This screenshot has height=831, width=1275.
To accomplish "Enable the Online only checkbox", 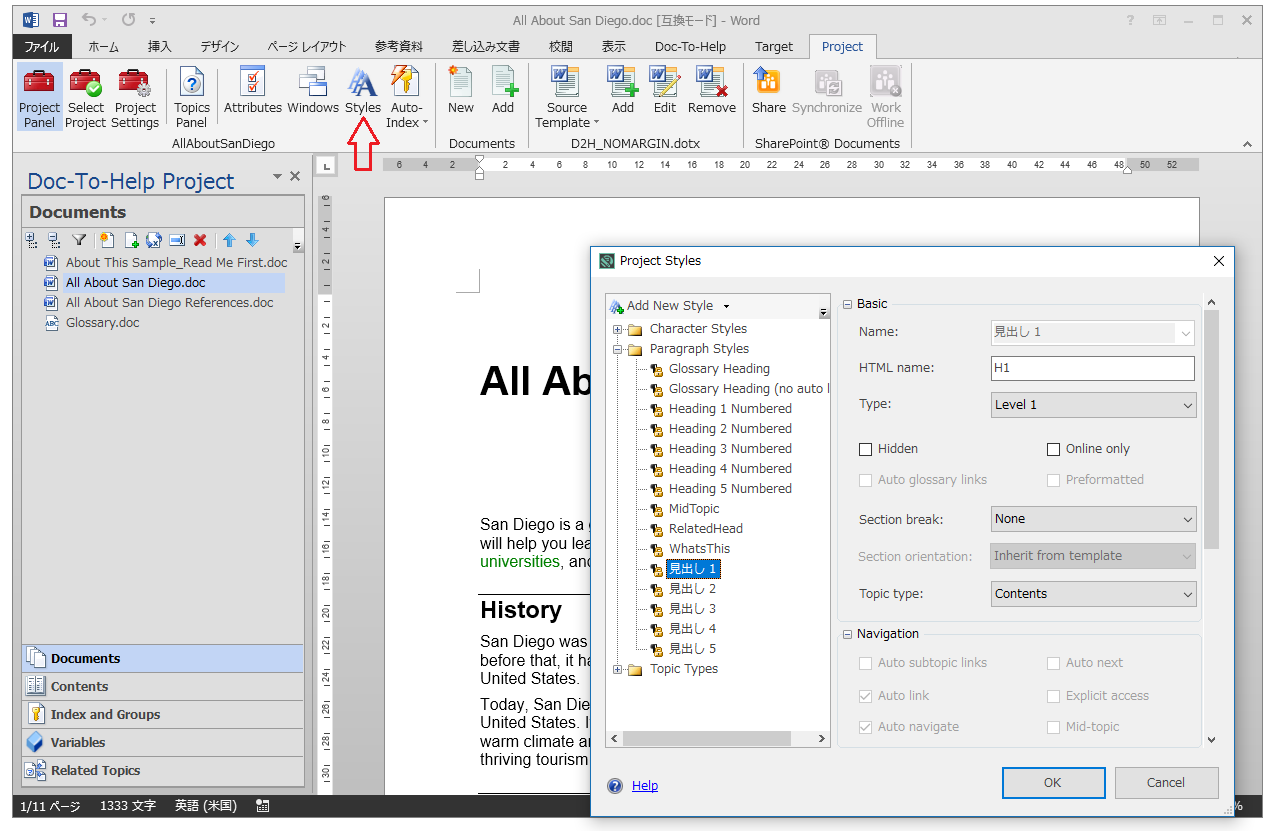I will pos(1054,449).
